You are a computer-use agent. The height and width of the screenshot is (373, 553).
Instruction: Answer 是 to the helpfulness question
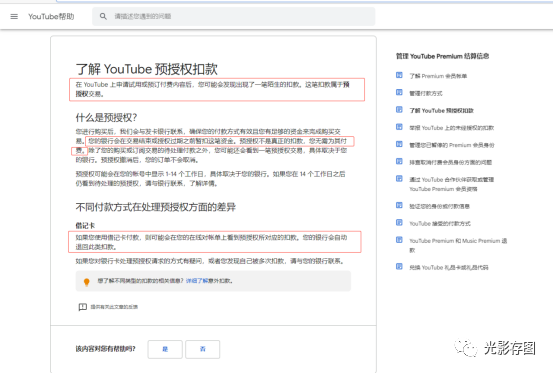(x=165, y=349)
